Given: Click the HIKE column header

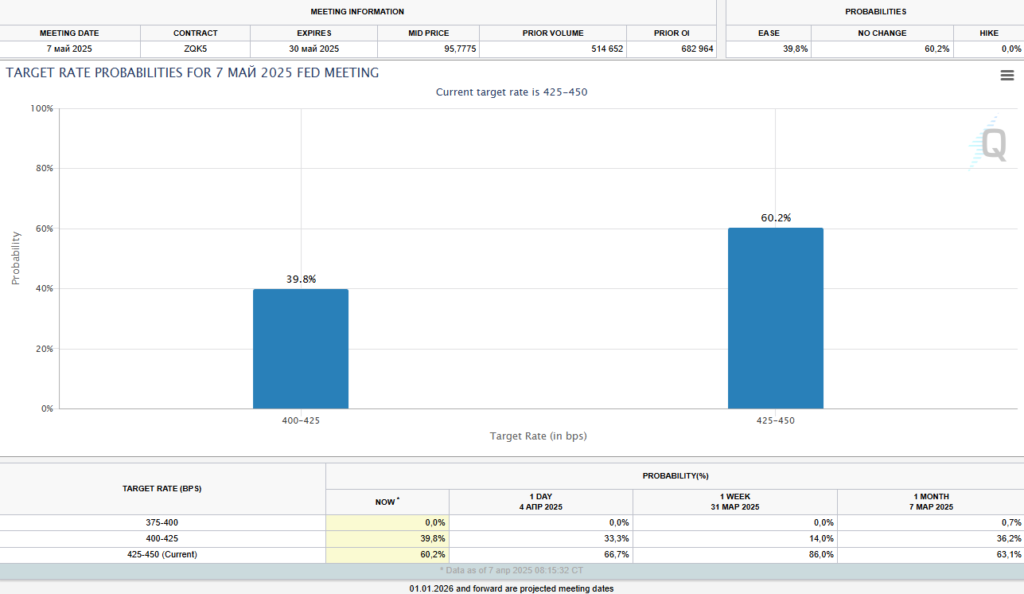Looking at the screenshot, I should pyautogui.click(x=988, y=33).
